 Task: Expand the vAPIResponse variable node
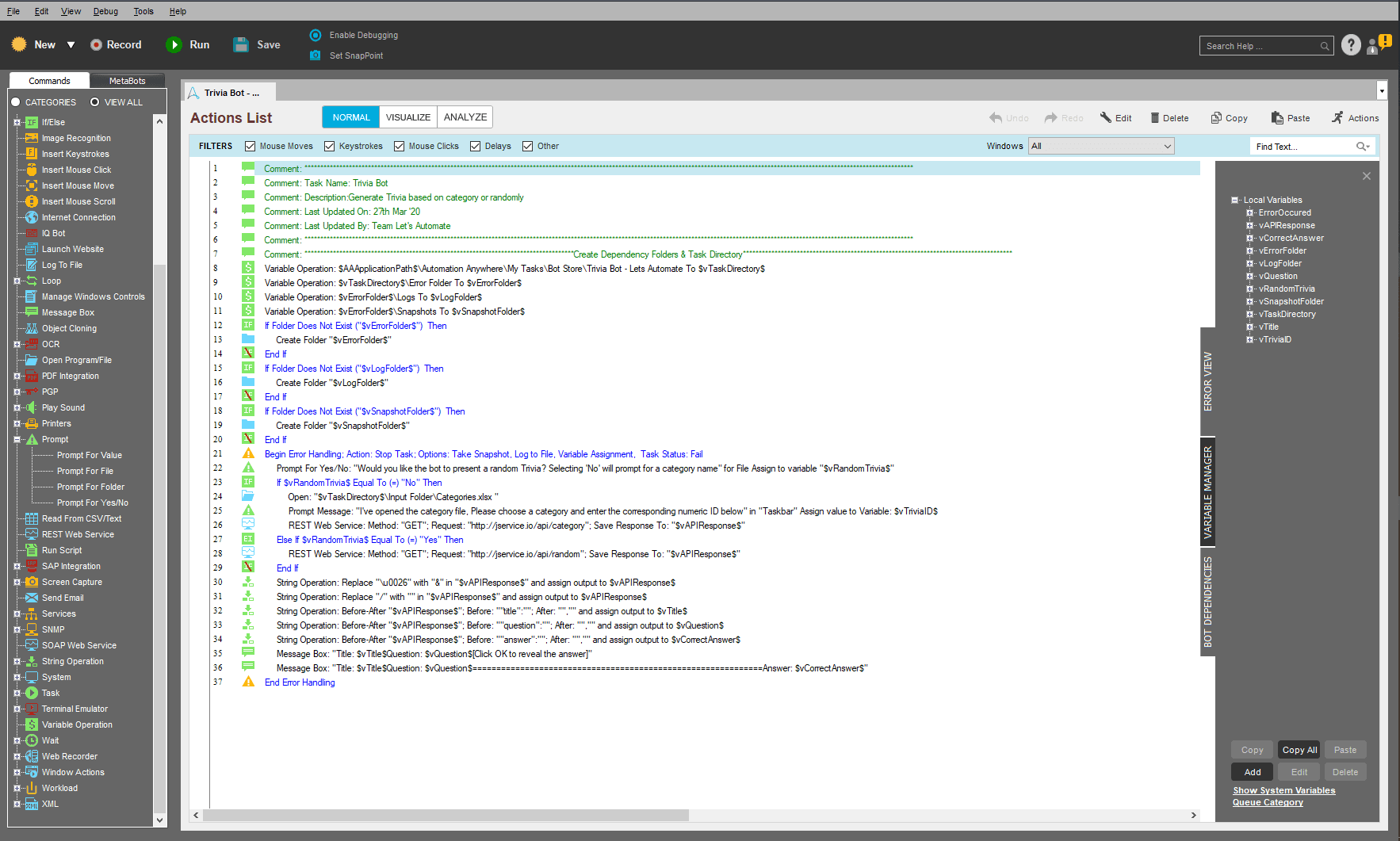pos(1250,225)
